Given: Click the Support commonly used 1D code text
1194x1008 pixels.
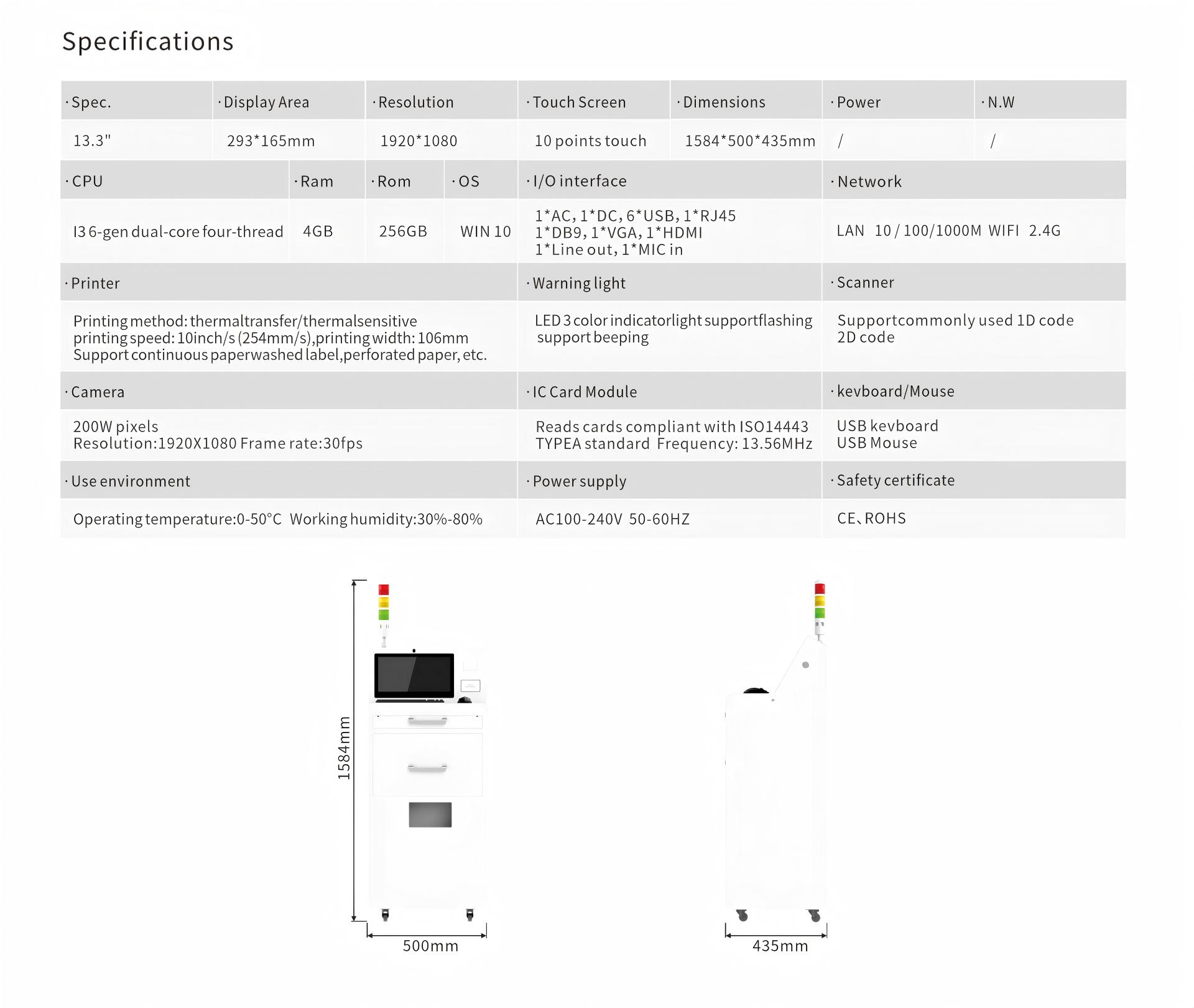Looking at the screenshot, I should [955, 320].
